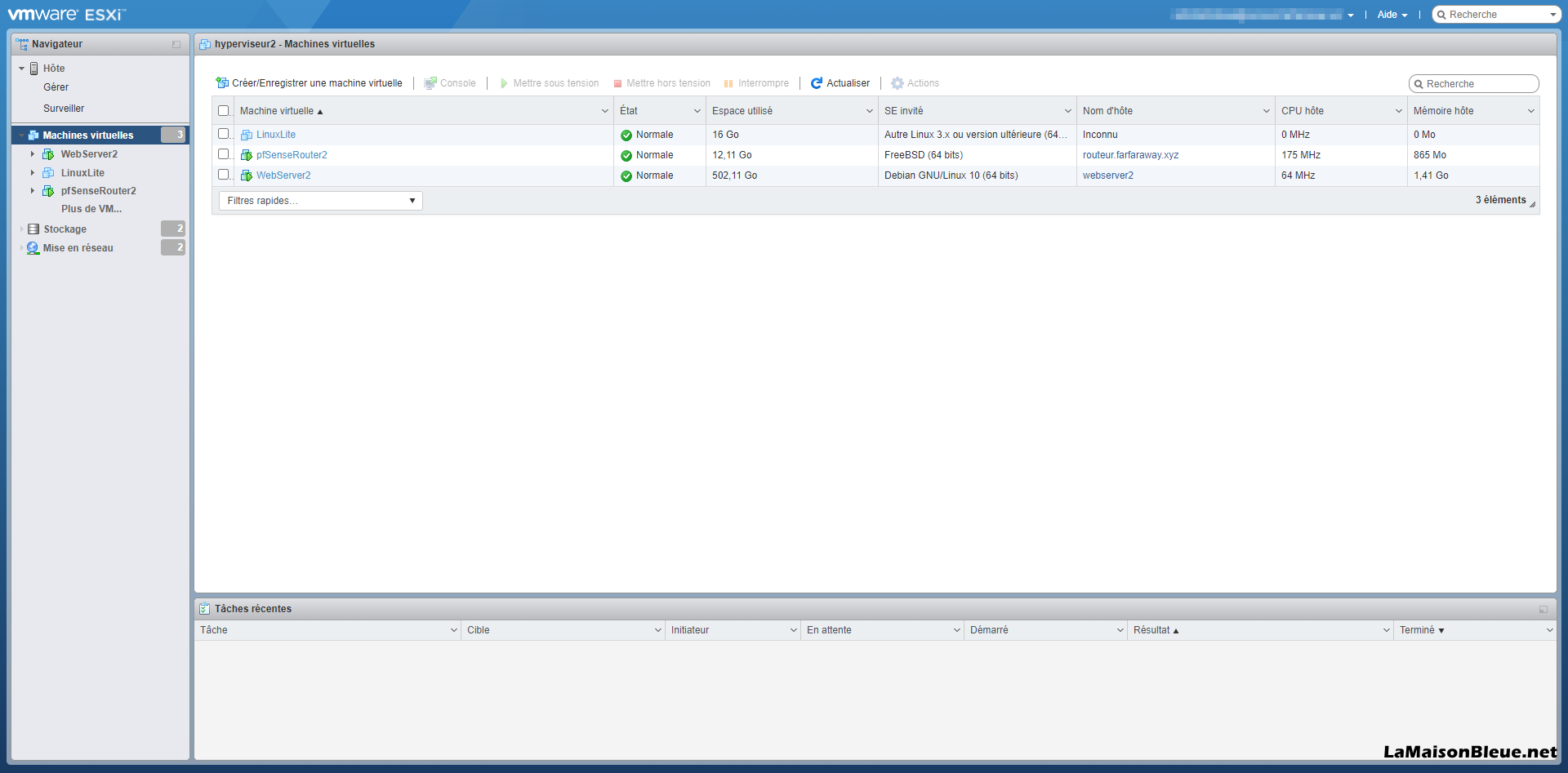Click the orange suspend pause icon
The width and height of the screenshot is (1568, 773).
click(x=728, y=83)
